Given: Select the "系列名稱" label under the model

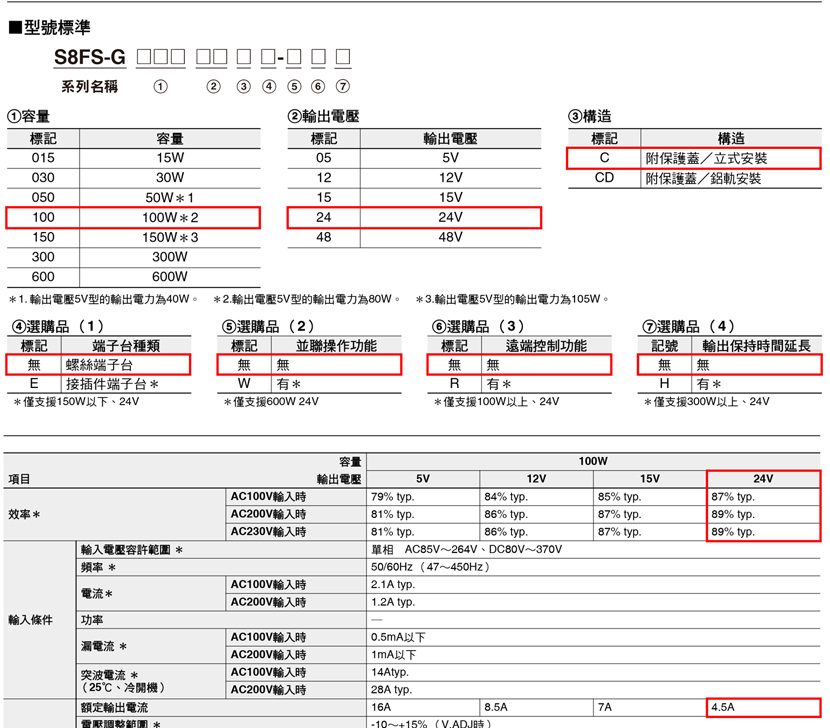Looking at the screenshot, I should point(89,86).
